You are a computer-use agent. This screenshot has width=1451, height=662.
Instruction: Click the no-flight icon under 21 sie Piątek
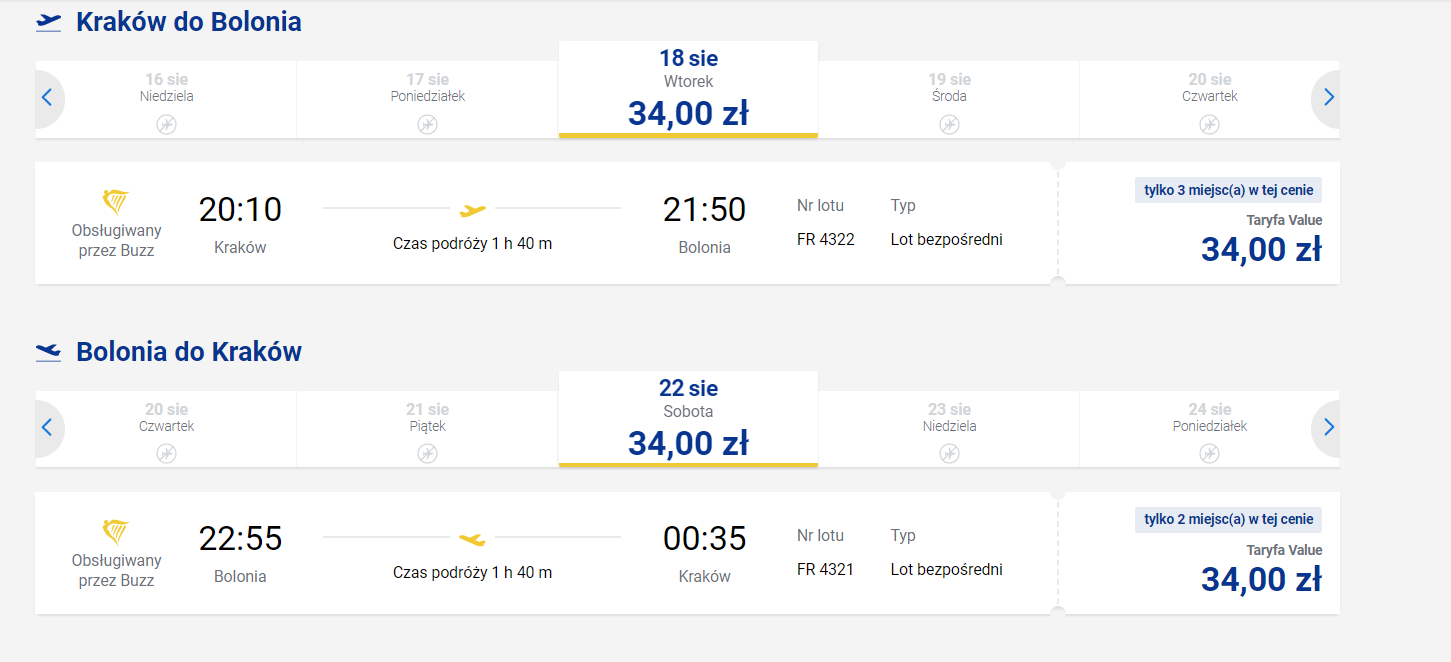pos(427,454)
